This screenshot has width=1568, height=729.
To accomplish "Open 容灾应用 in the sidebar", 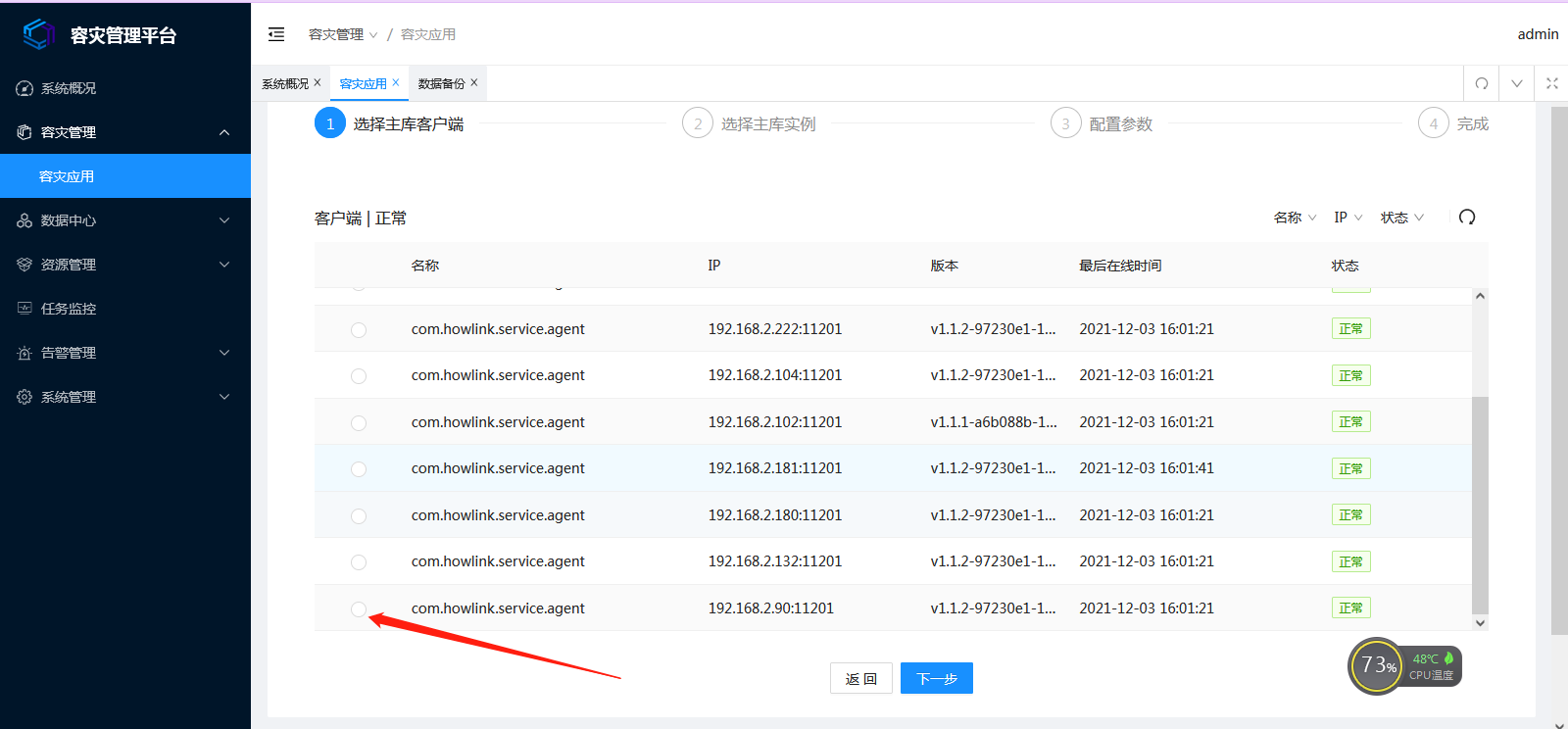I will [x=125, y=176].
